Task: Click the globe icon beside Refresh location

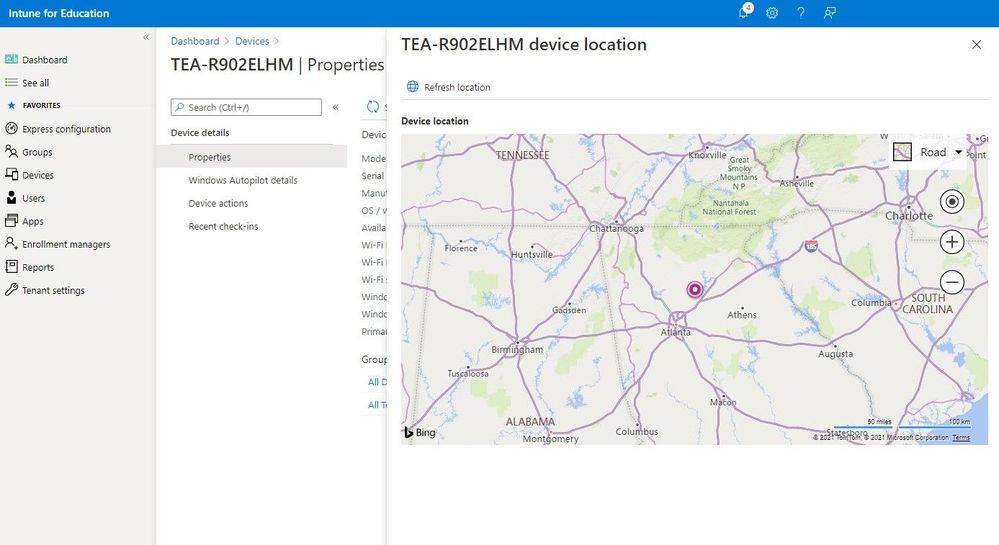Action: click(413, 86)
